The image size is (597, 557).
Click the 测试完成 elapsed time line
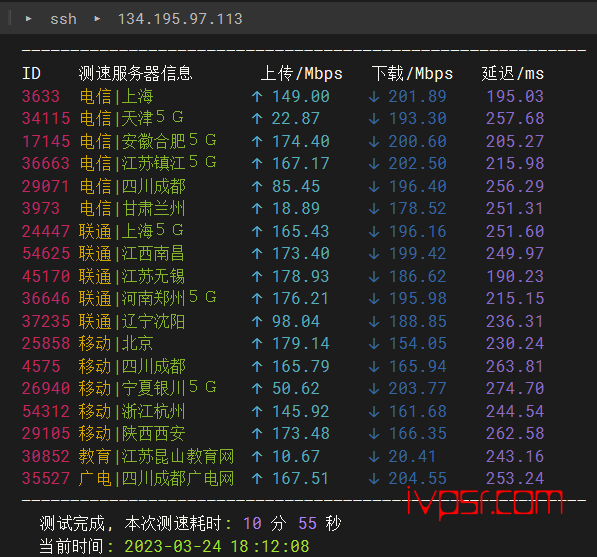[x=190, y=523]
